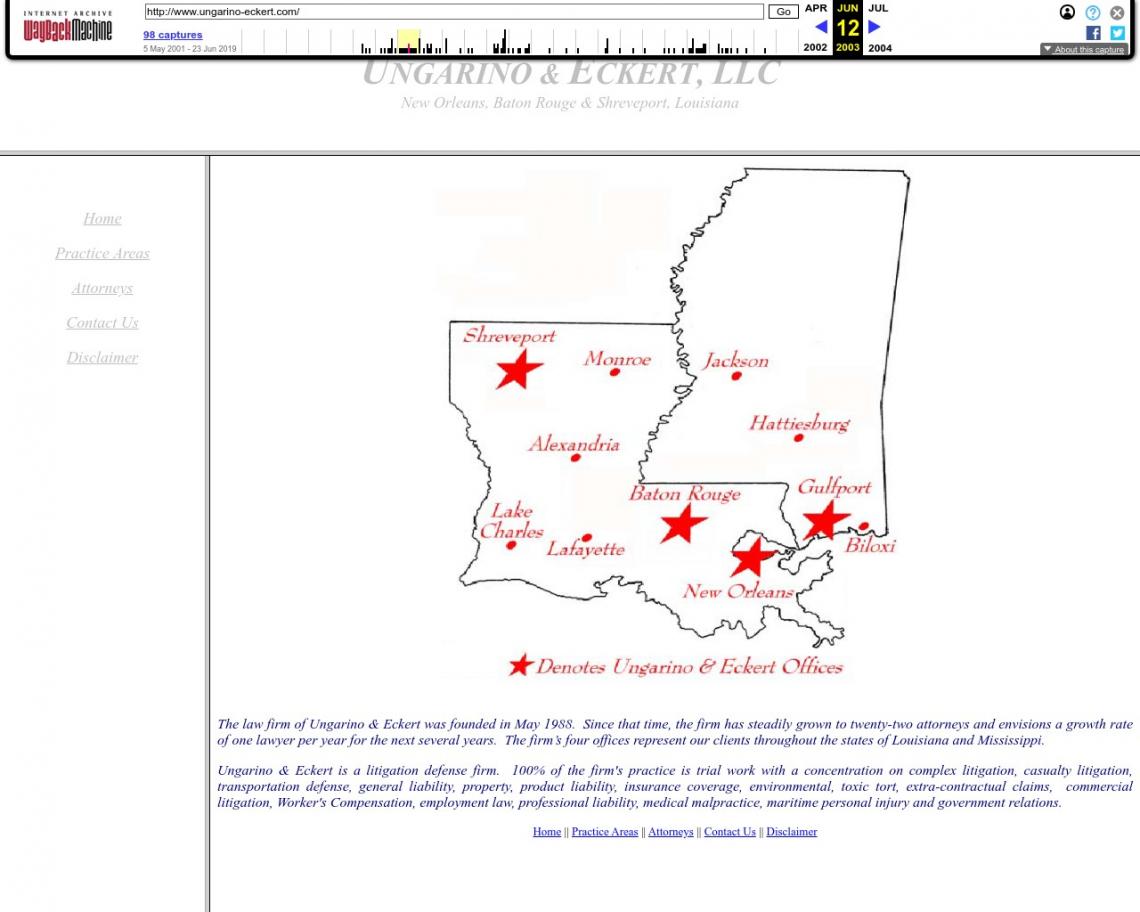Open Disclaimer in the sidebar menu

(x=103, y=358)
